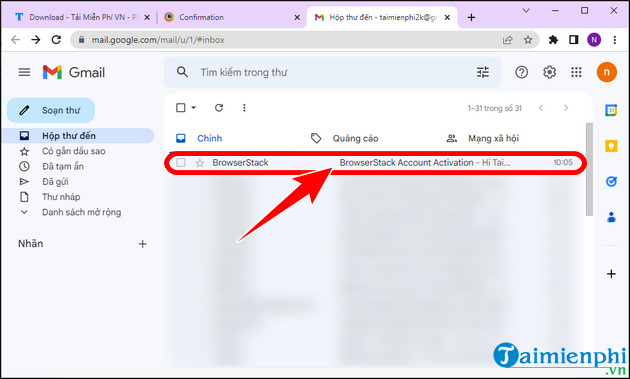Share this page icon in address bar
Viewport: 630px width, 379px height.
(x=507, y=40)
